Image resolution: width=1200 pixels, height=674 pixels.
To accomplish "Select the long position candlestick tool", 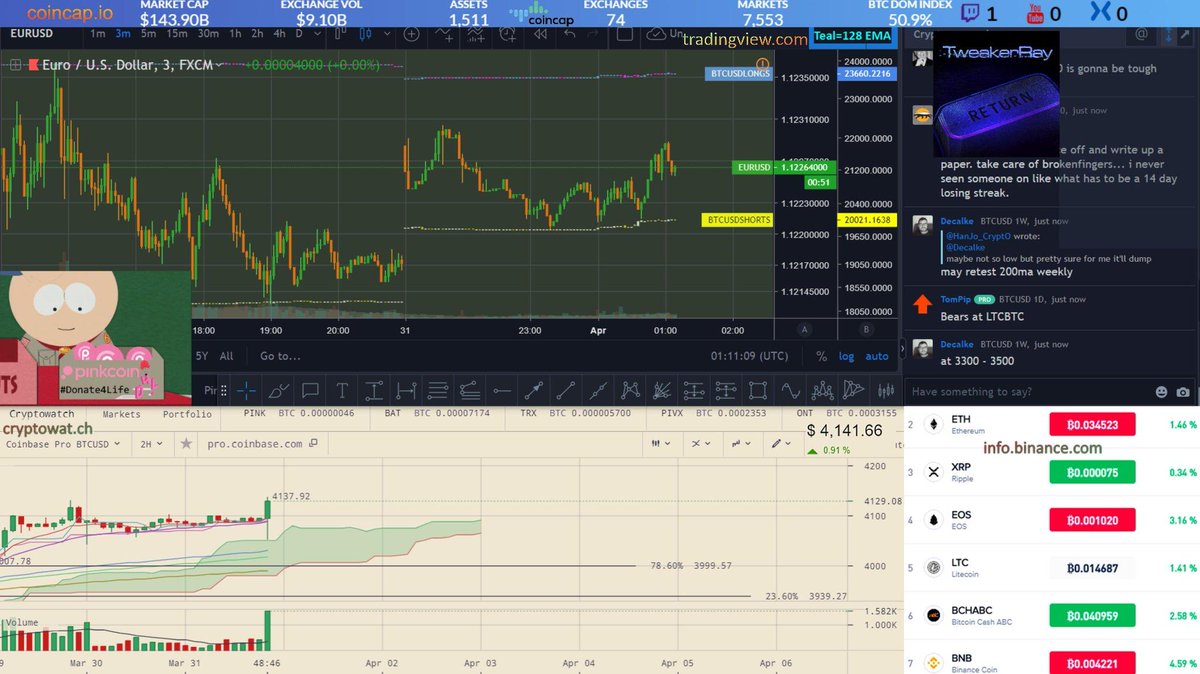I will [886, 390].
